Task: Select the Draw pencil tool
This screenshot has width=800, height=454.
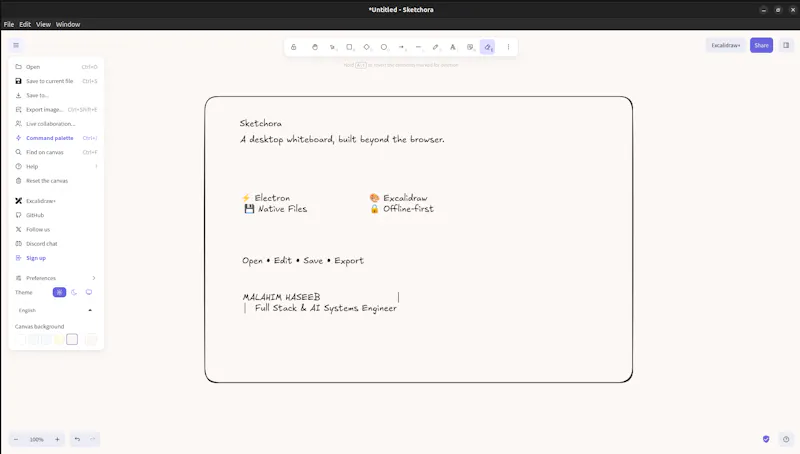Action: tap(436, 47)
